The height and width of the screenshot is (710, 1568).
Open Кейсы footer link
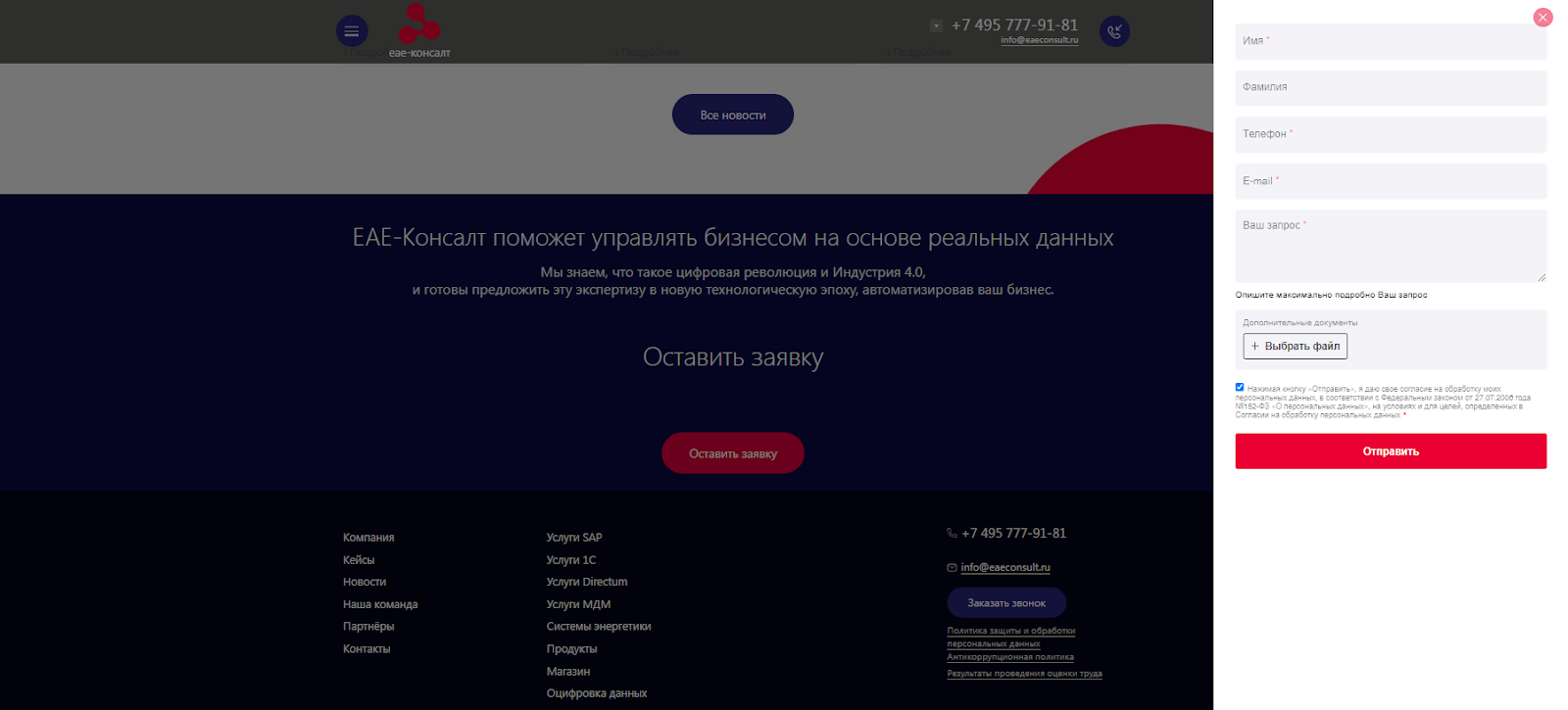[x=359, y=560]
